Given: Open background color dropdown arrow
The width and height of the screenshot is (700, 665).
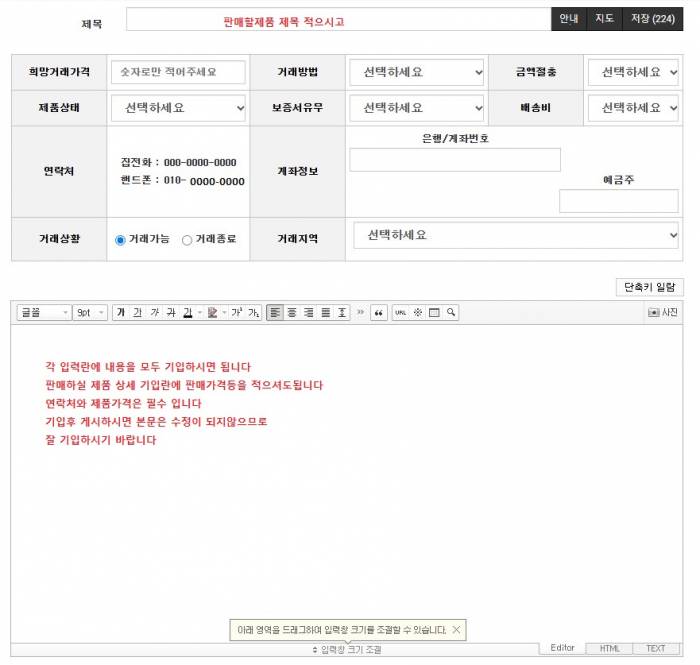Looking at the screenshot, I should 224,312.
